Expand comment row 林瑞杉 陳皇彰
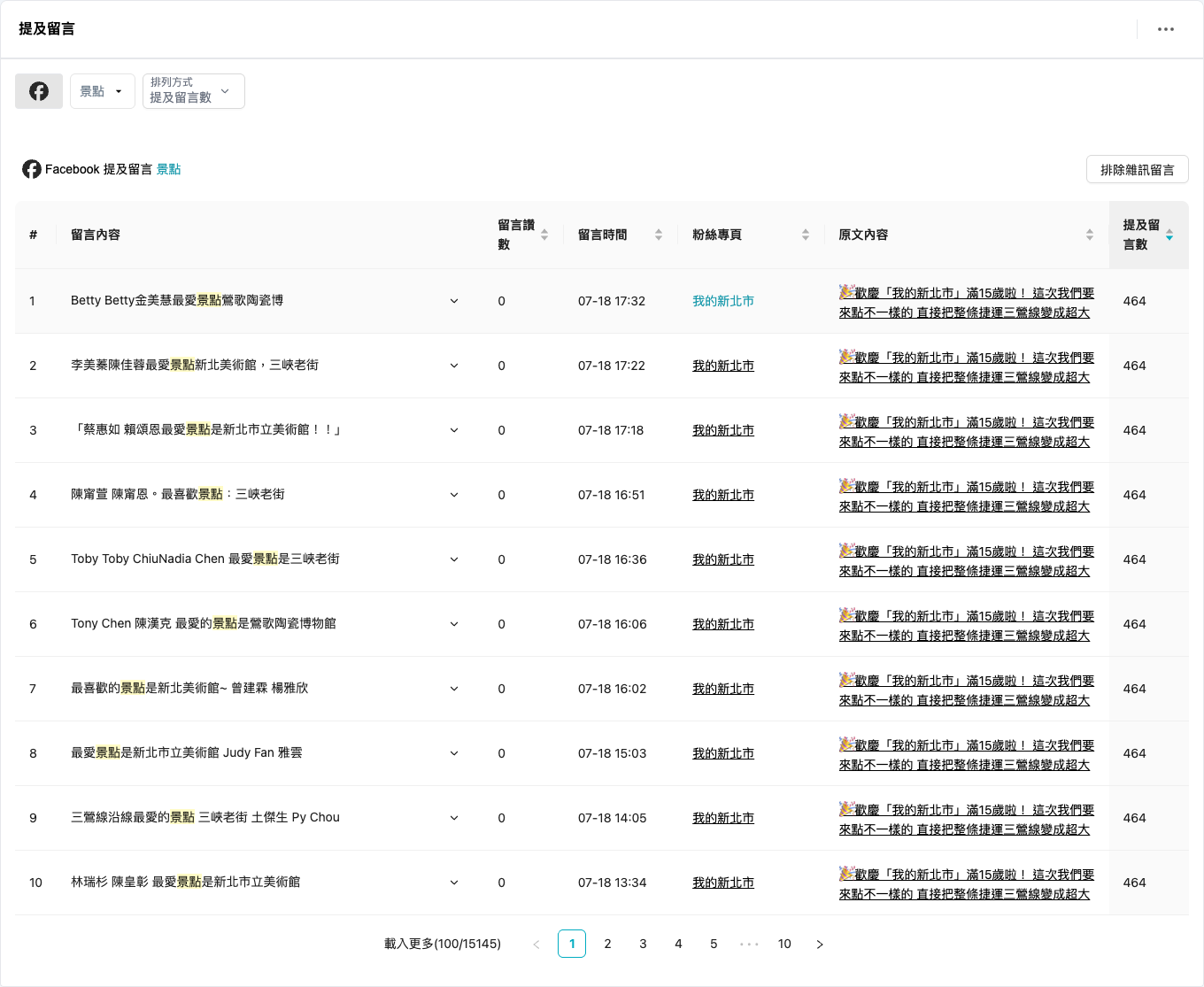1204x987 pixels. 454,883
